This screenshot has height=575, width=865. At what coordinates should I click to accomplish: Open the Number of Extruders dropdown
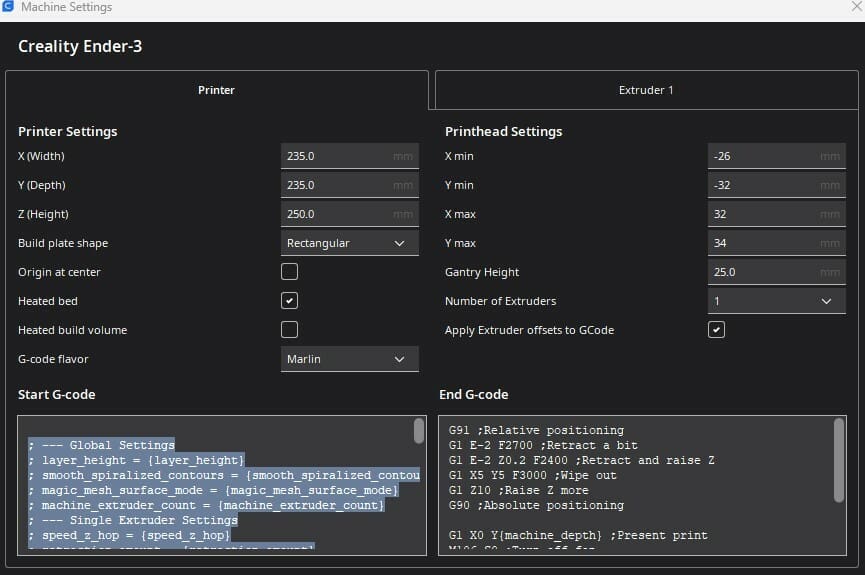point(777,301)
